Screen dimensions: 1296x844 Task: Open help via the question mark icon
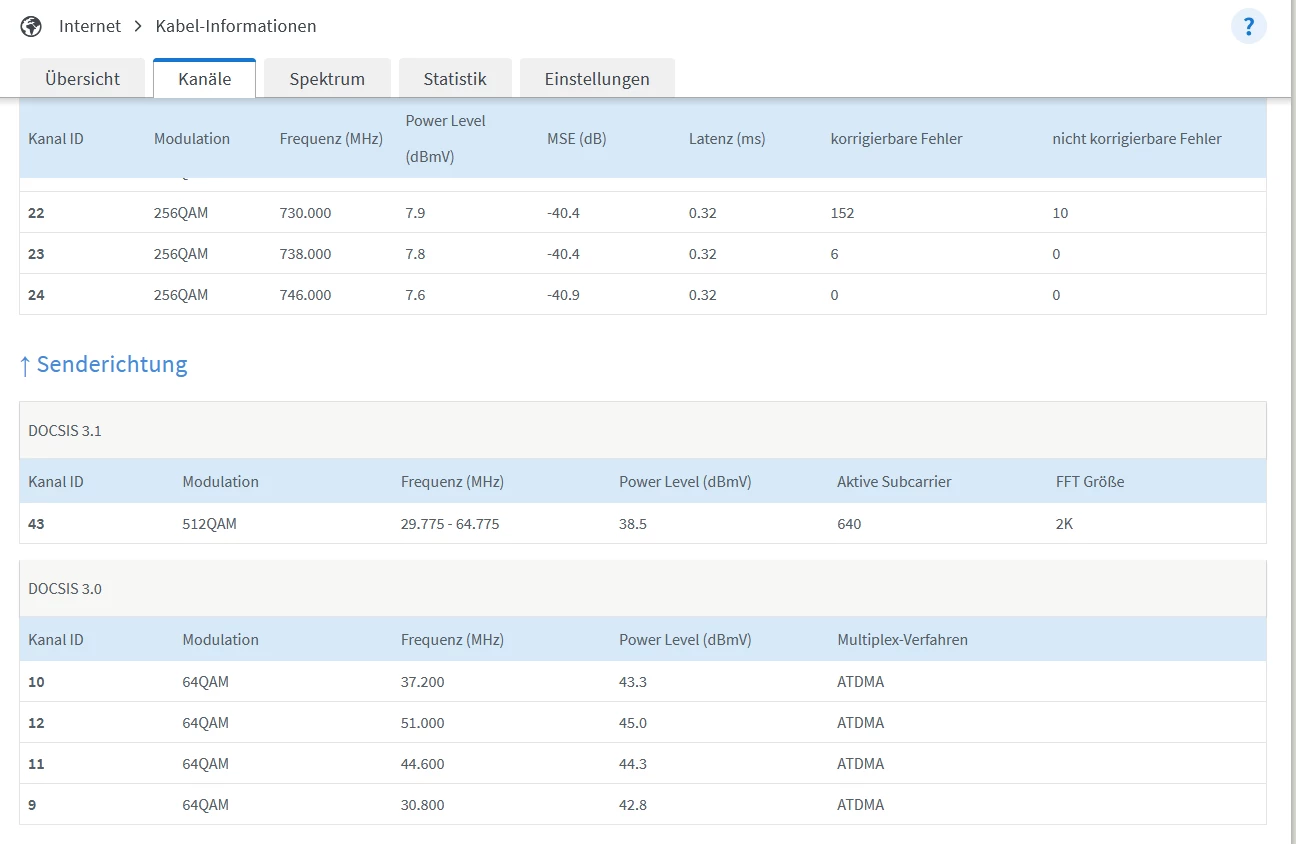(x=1248, y=26)
